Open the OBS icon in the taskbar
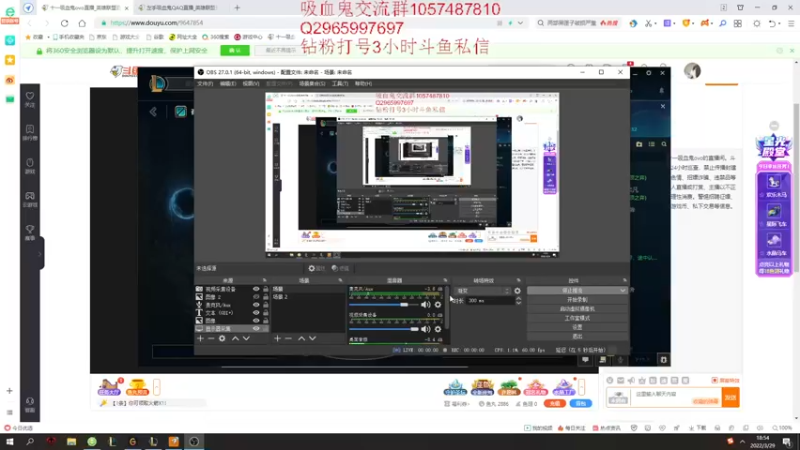Image resolution: width=800 pixels, height=450 pixels. point(194,441)
